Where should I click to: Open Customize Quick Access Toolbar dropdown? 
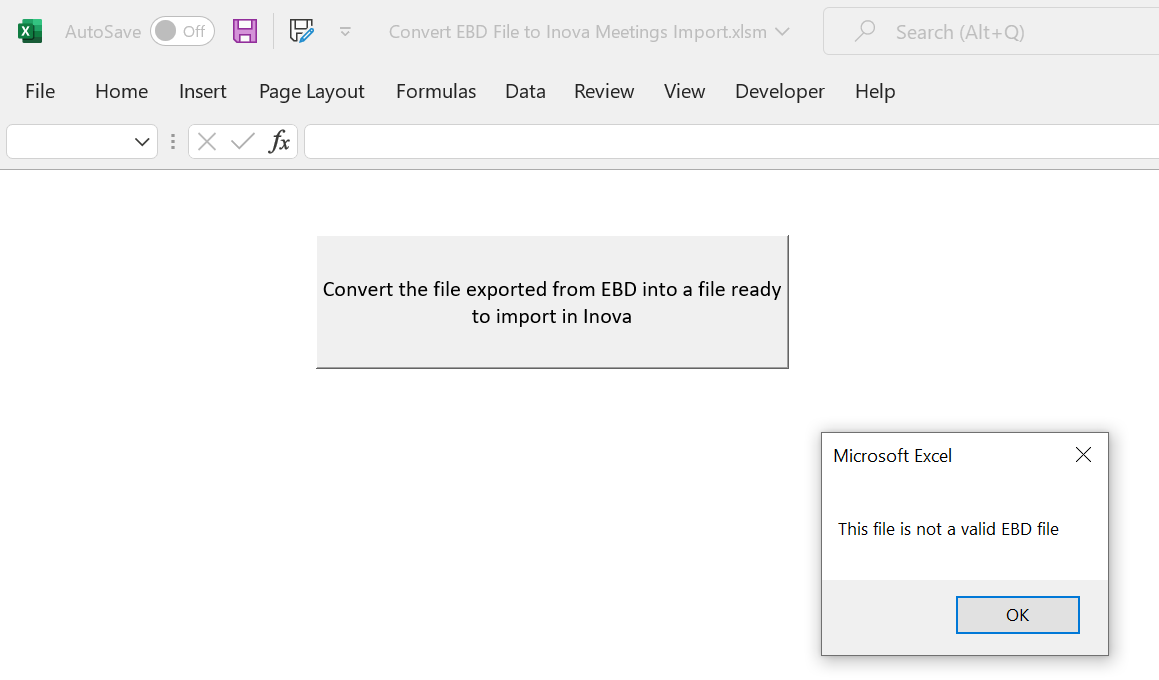(345, 32)
